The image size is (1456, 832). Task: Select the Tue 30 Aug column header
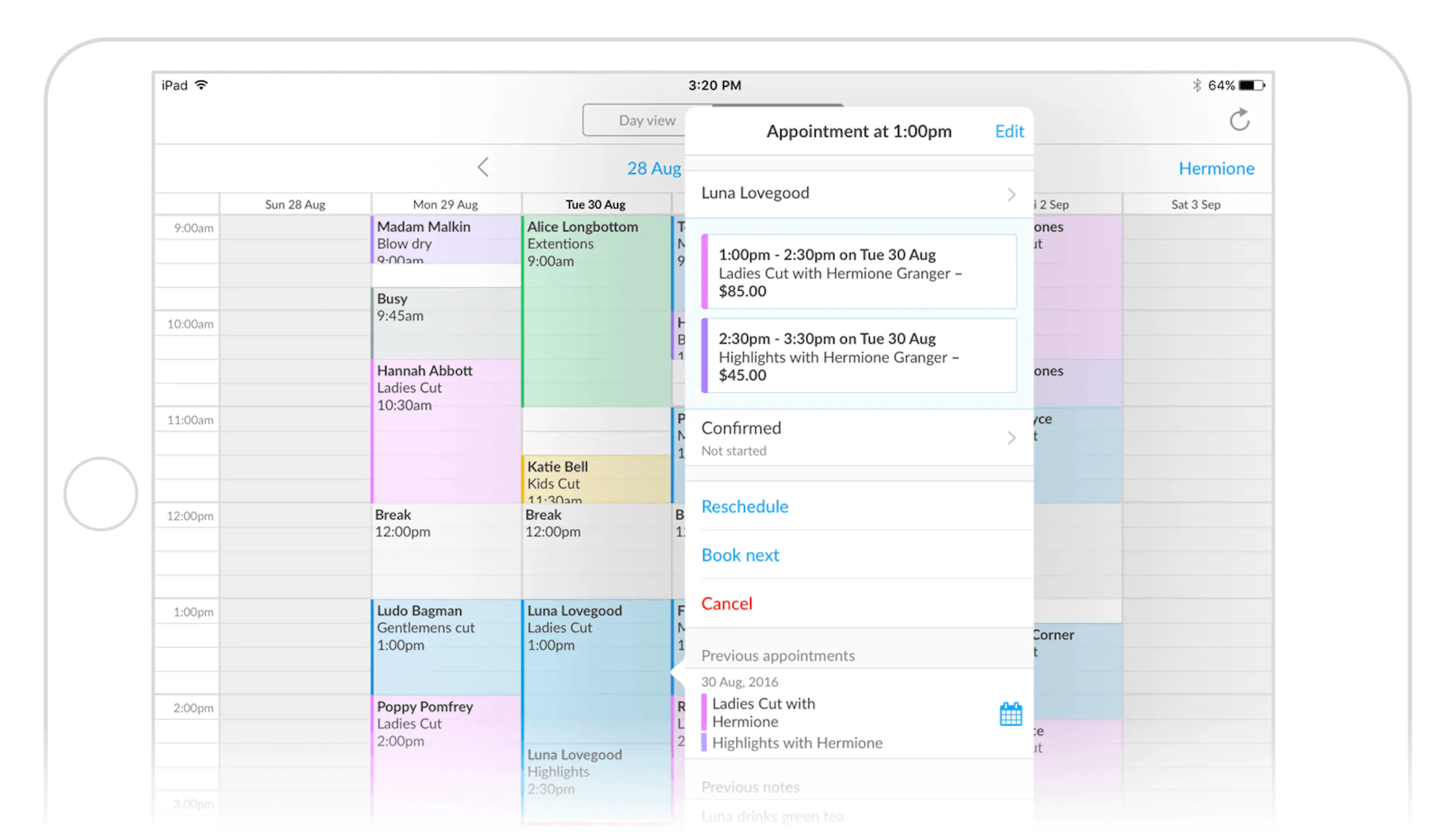596,204
